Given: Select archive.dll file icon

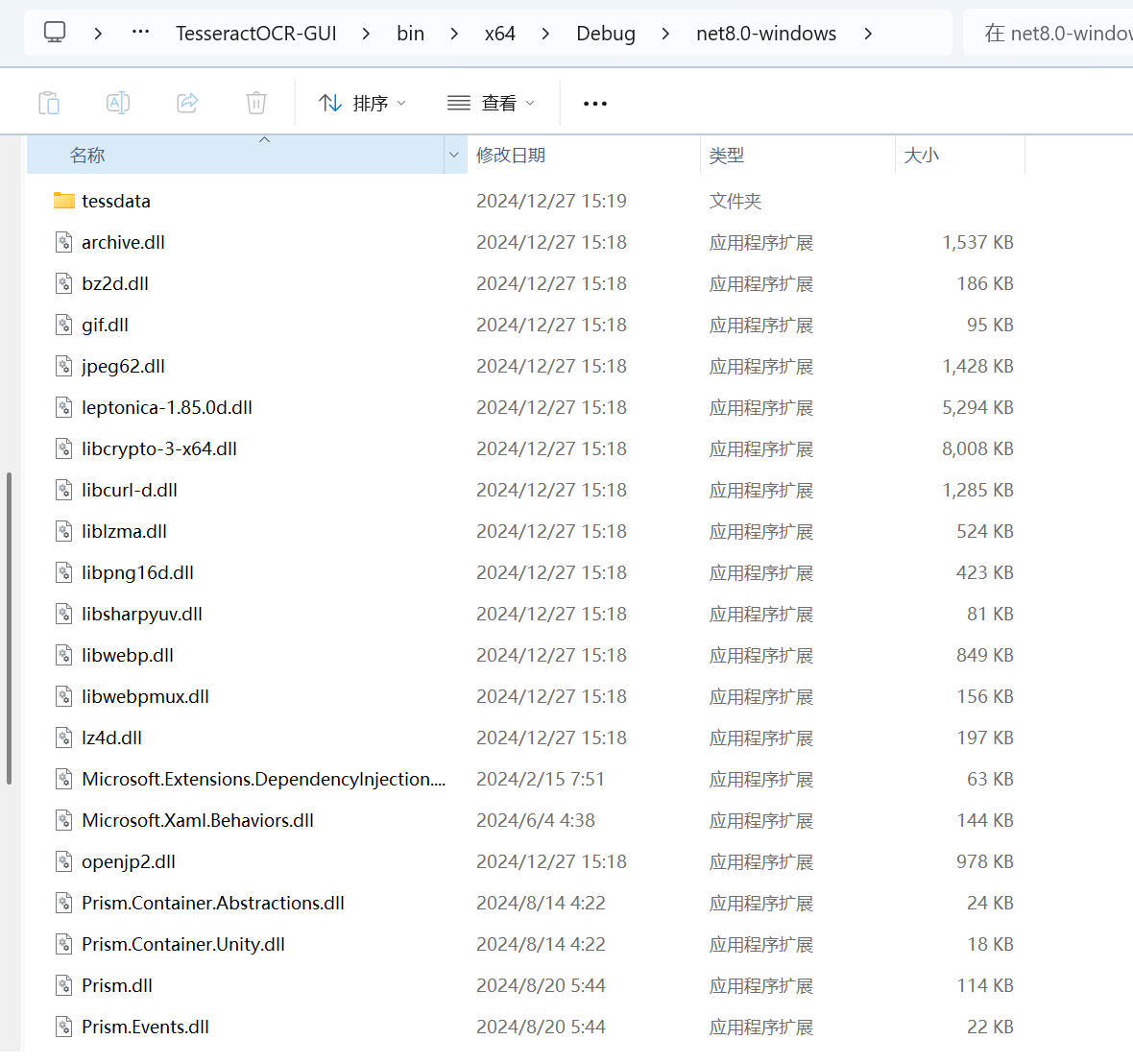Looking at the screenshot, I should (64, 242).
